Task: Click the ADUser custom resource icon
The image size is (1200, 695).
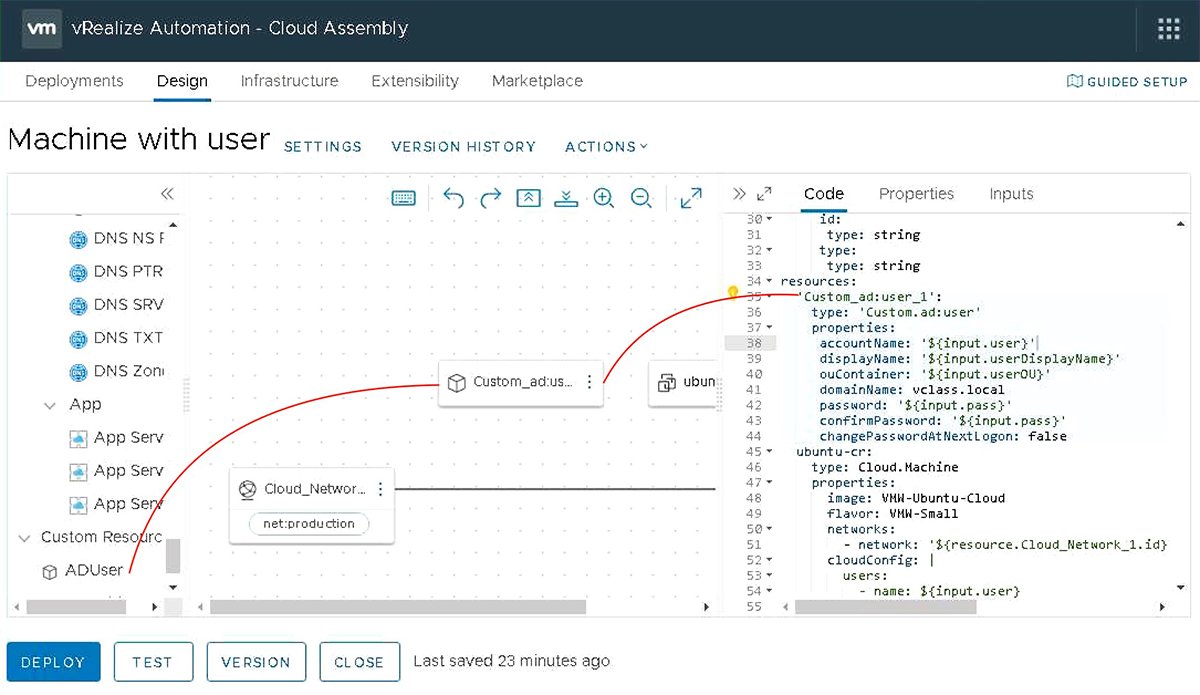Action: (x=50, y=571)
